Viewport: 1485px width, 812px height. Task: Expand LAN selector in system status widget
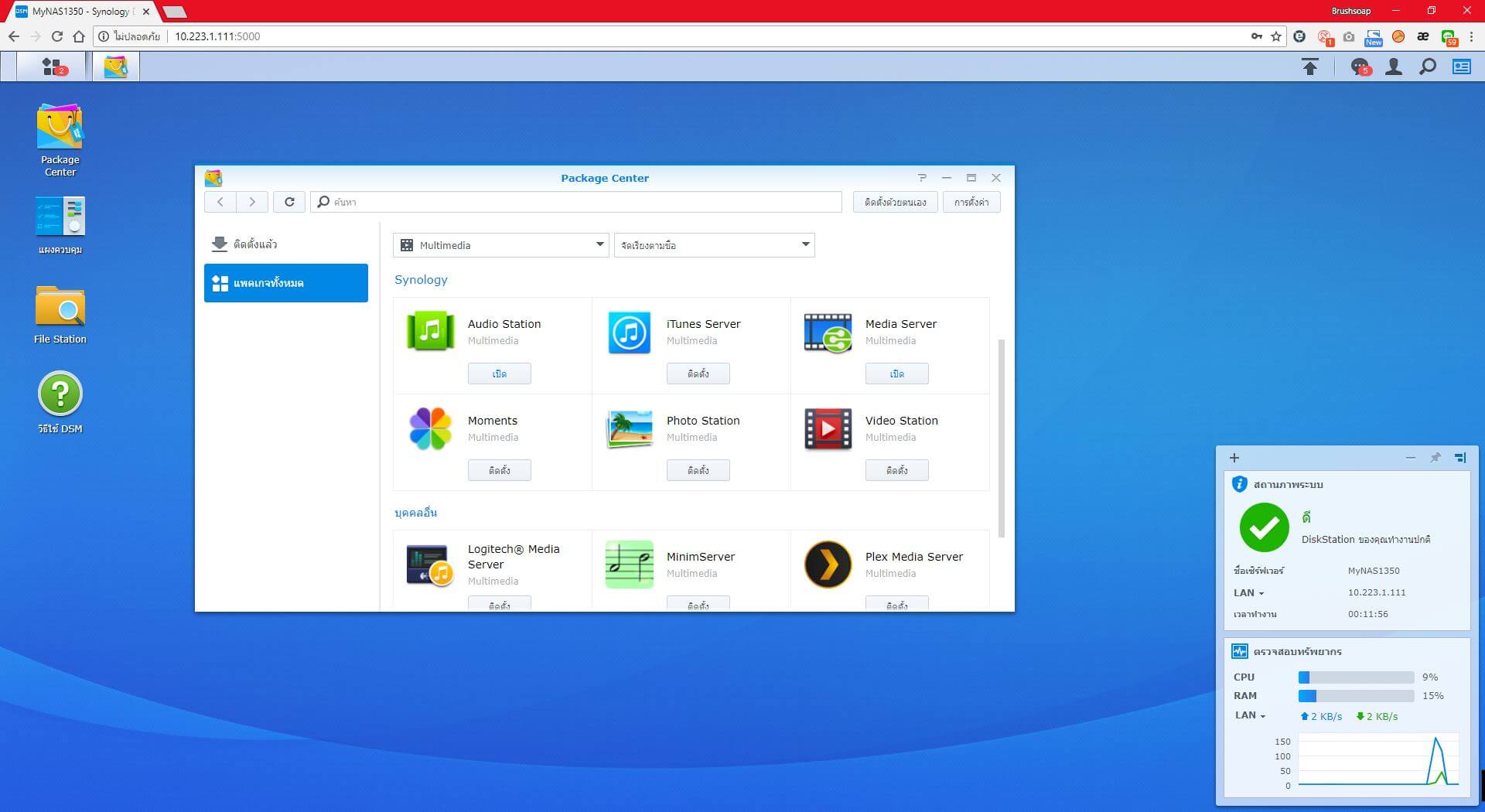[x=1248, y=593]
